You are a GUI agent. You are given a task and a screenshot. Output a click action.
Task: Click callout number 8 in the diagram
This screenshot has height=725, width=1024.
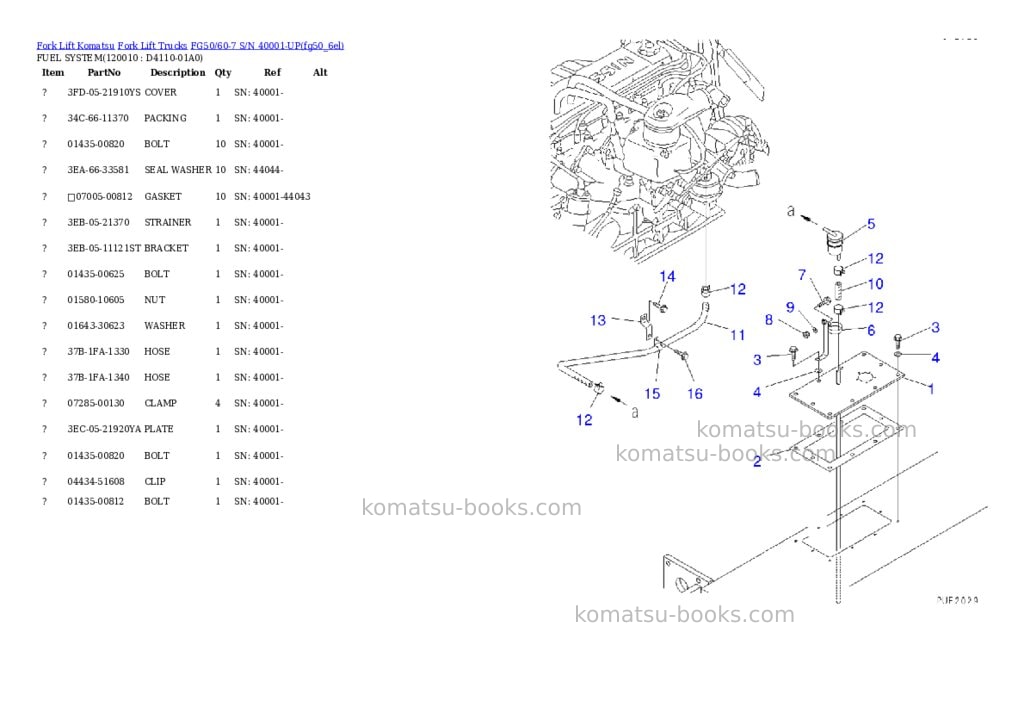tap(769, 319)
